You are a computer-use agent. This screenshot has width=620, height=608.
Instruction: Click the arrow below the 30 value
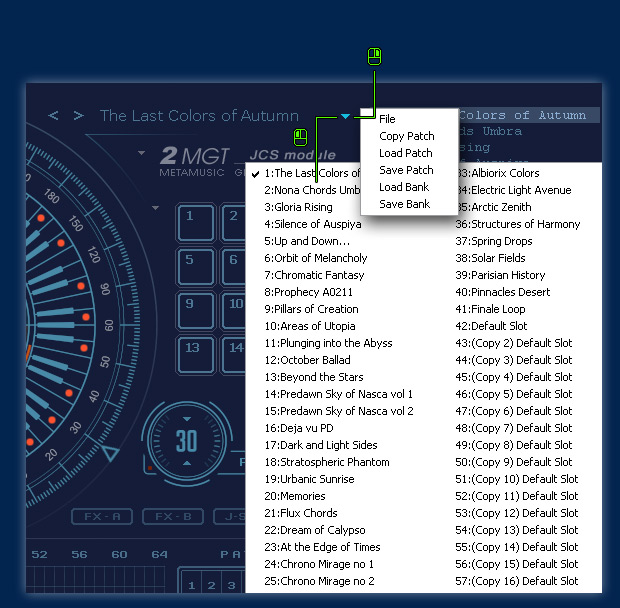coord(186,464)
